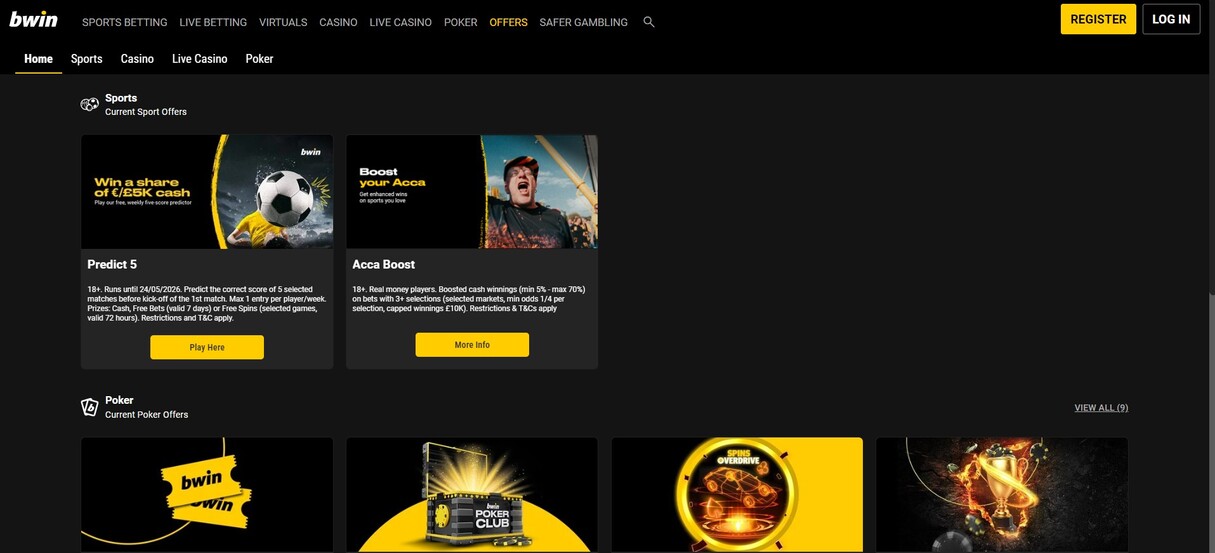Click the Predict 5 title

coord(112,265)
